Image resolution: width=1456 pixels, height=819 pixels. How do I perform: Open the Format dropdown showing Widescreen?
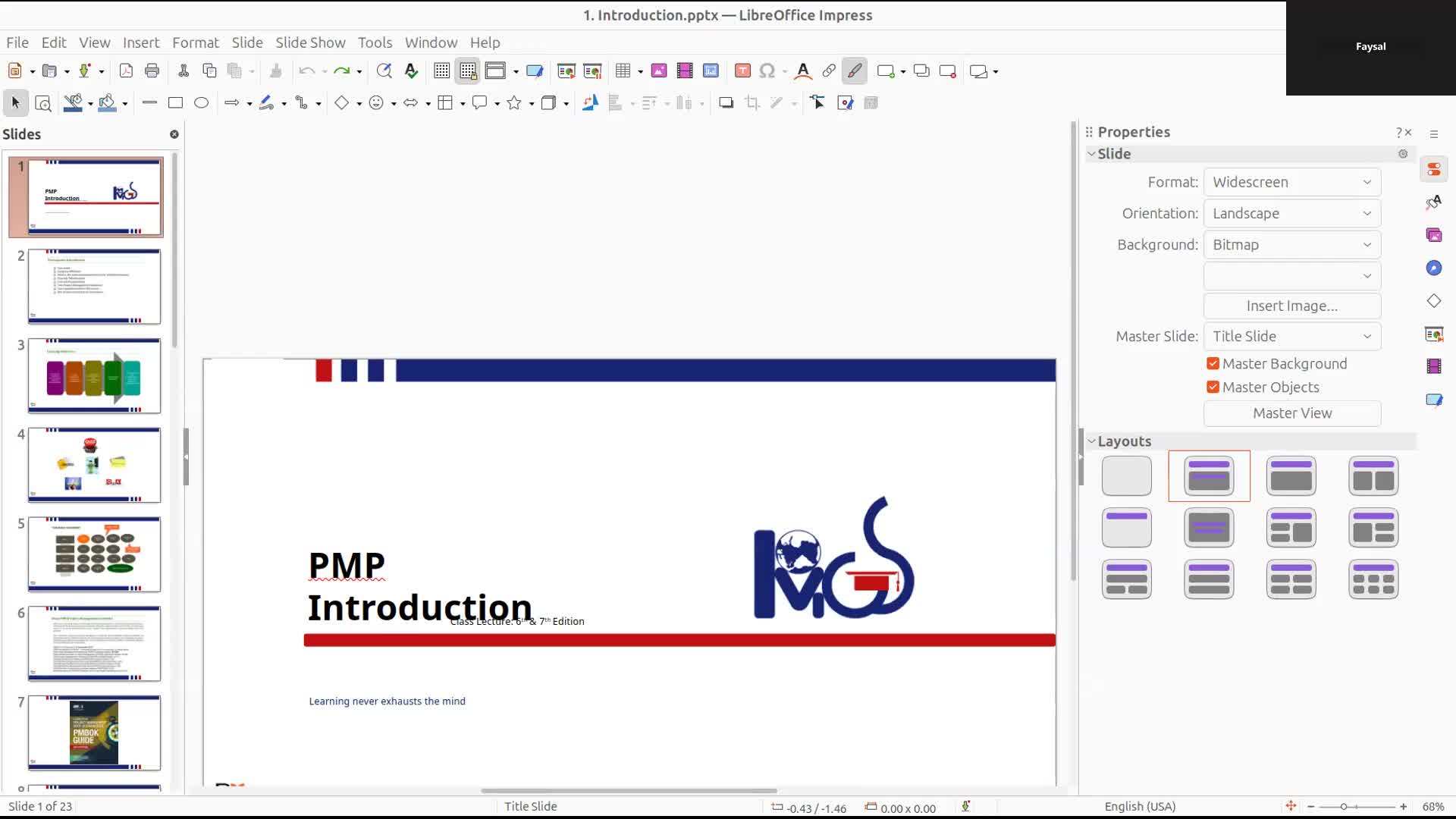point(1291,182)
